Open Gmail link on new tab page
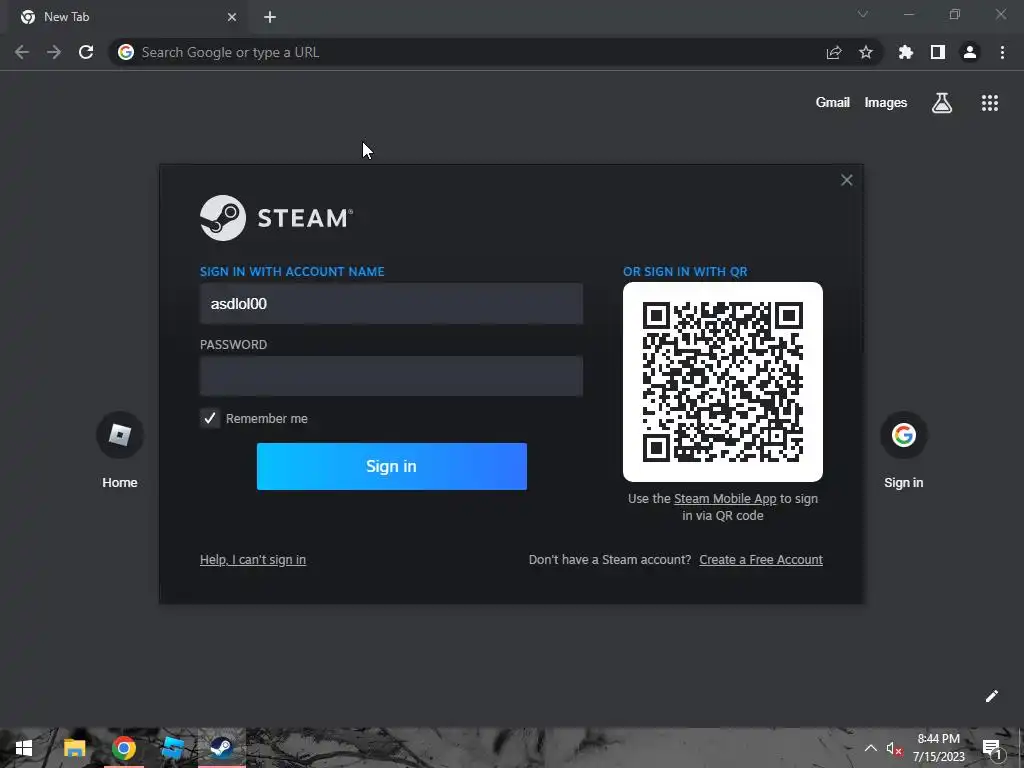 [833, 103]
